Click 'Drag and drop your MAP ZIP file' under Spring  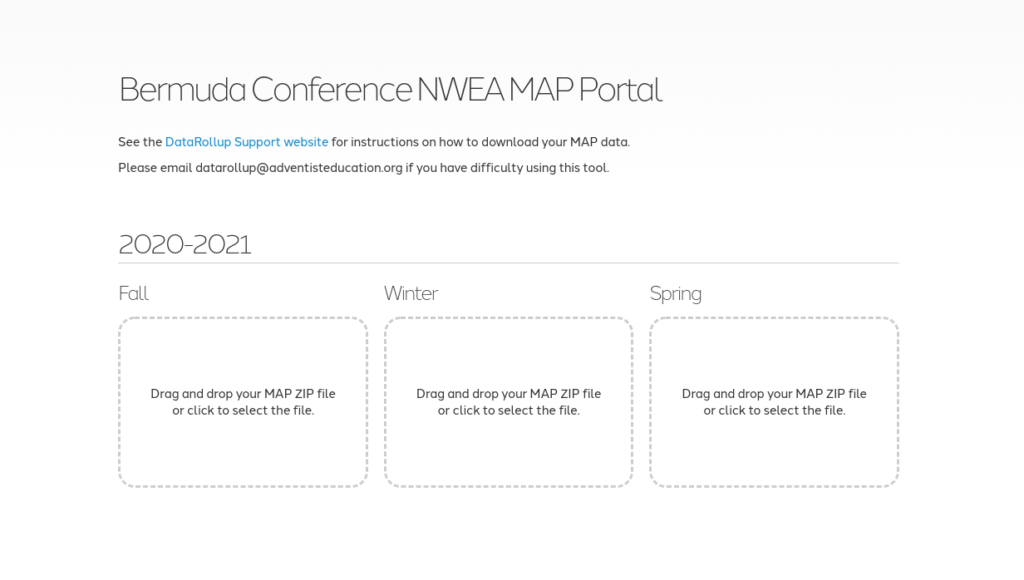coord(774,394)
